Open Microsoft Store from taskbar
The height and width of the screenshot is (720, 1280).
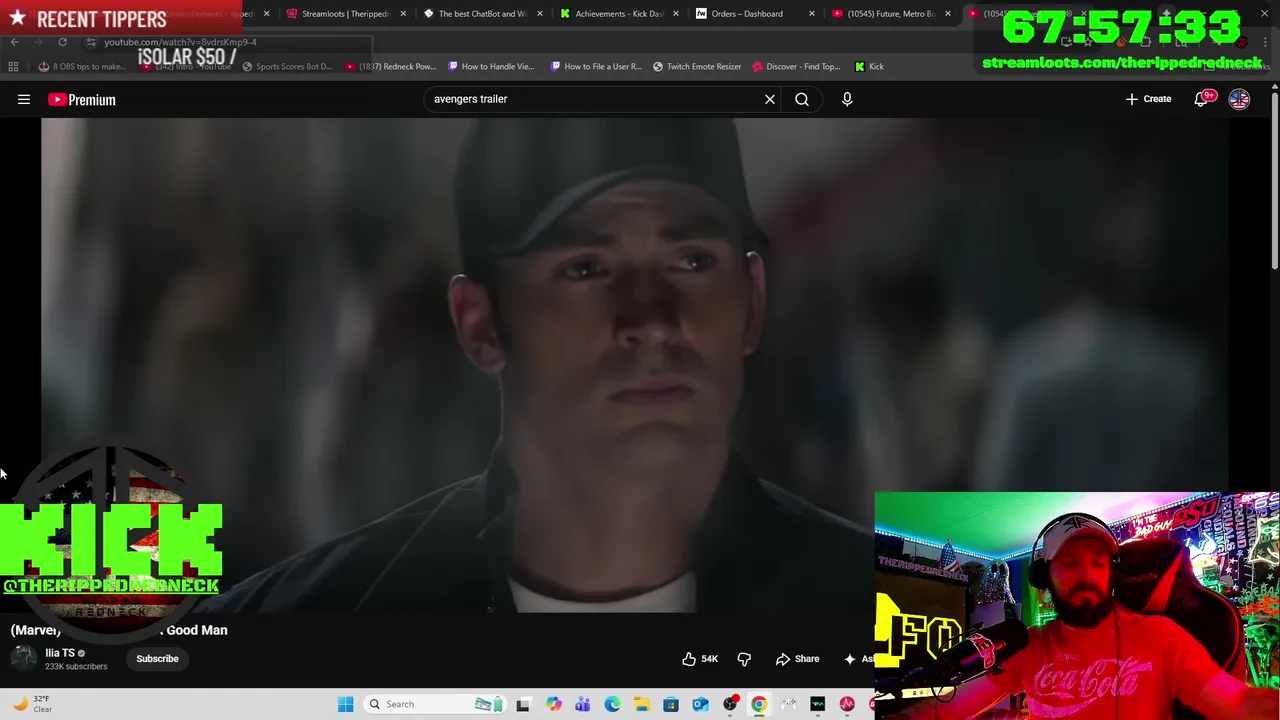point(671,704)
